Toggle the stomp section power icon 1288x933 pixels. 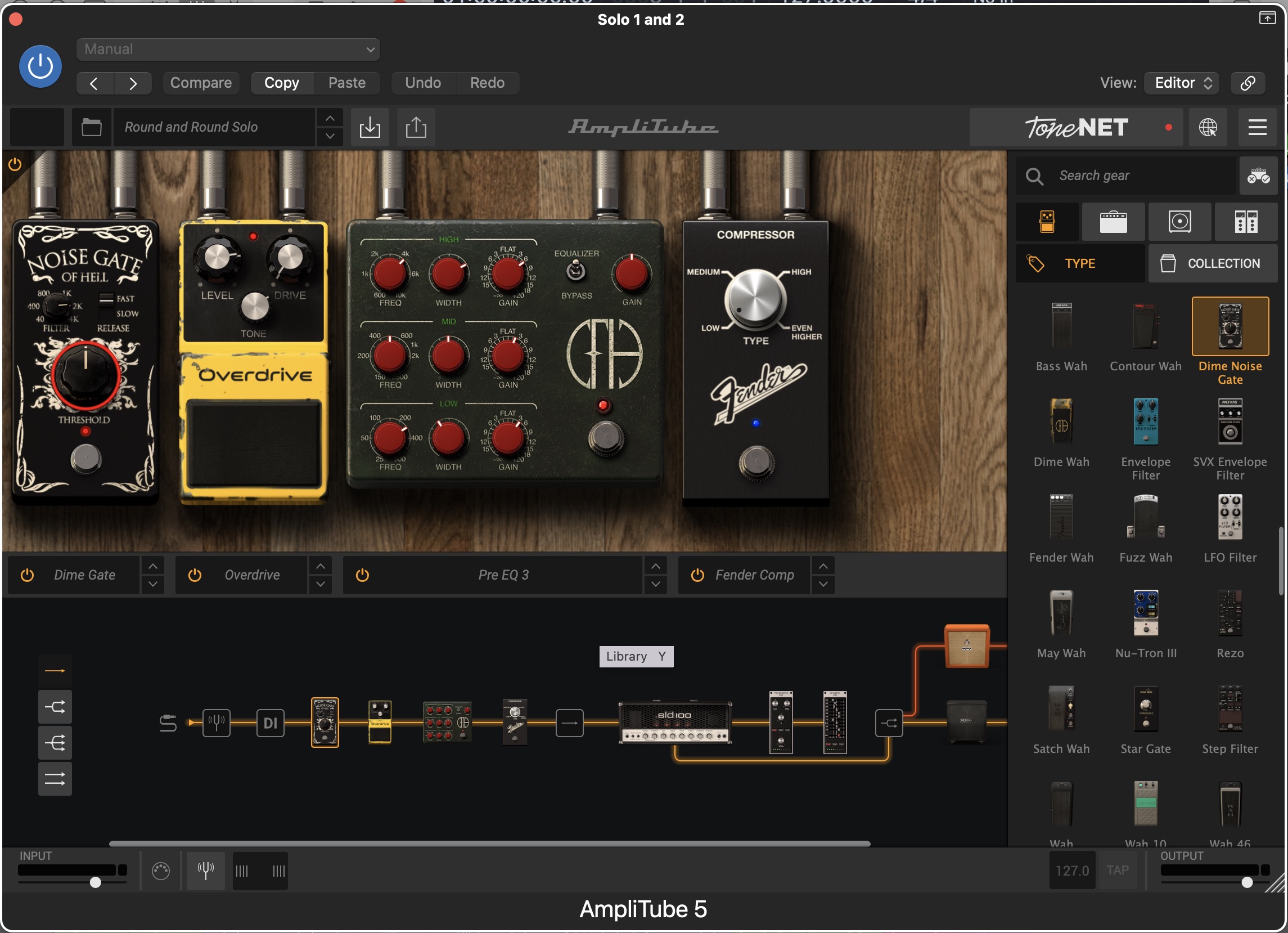(x=15, y=164)
